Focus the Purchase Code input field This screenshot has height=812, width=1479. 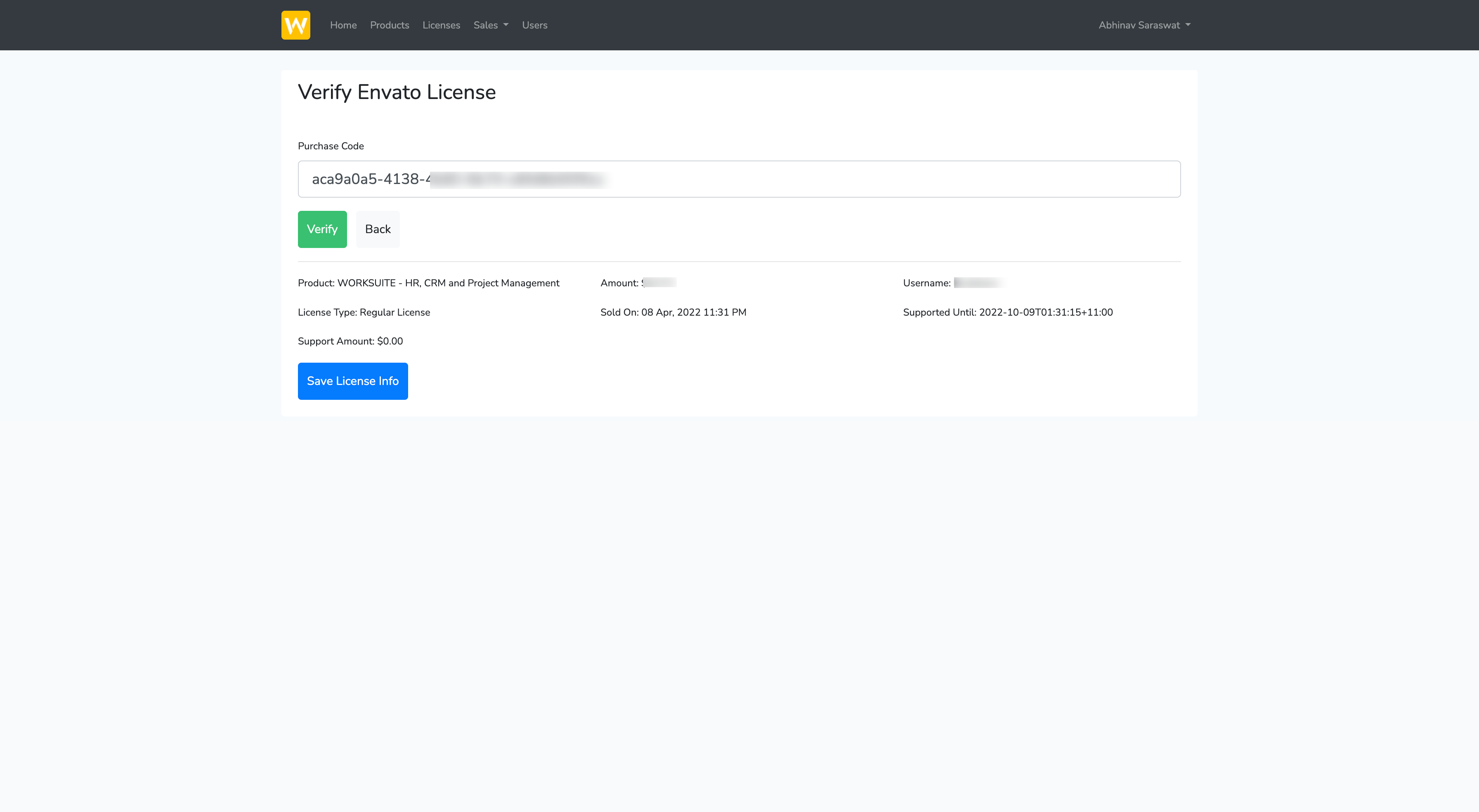point(804,179)
